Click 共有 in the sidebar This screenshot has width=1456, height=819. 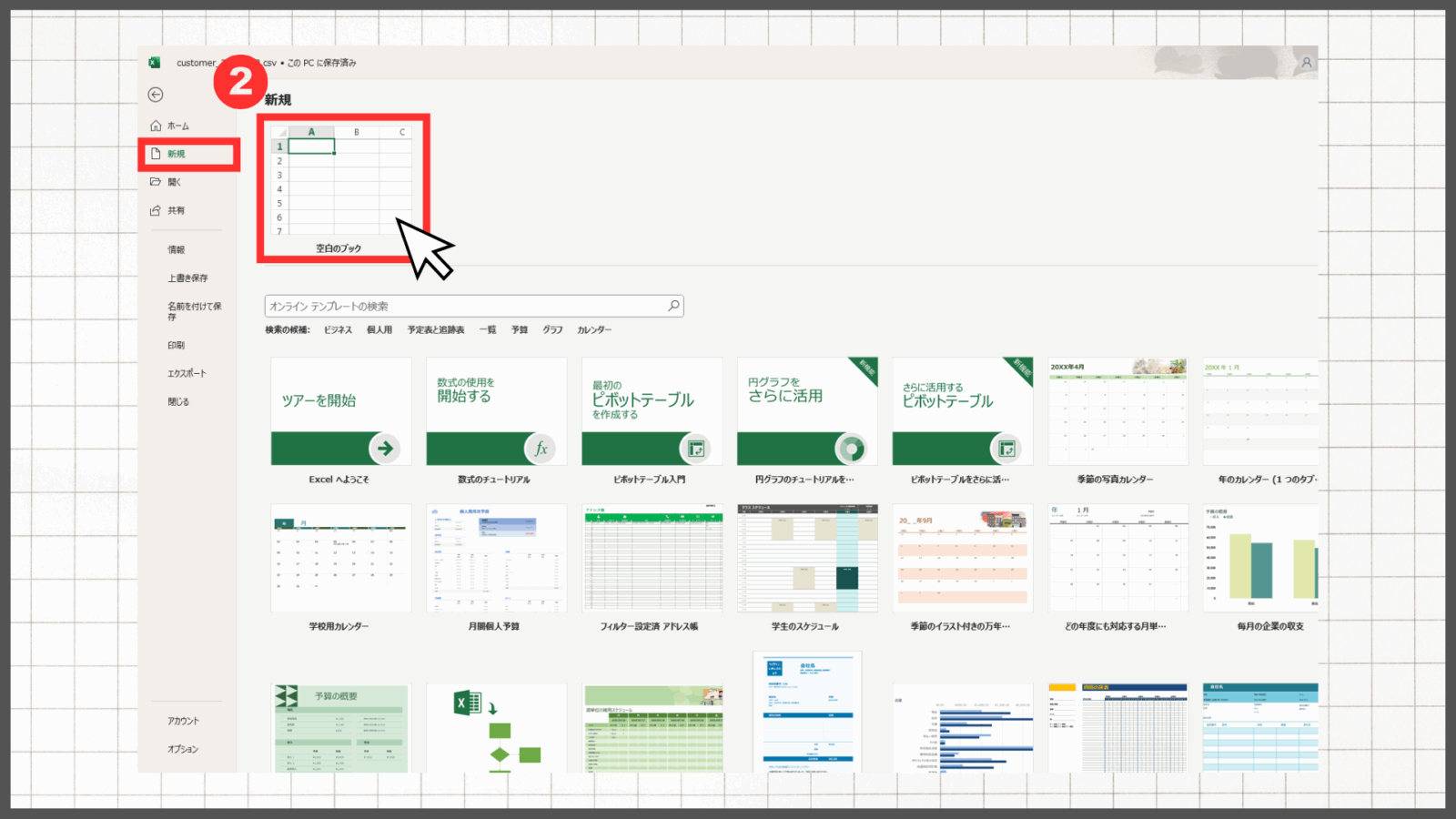point(176,210)
